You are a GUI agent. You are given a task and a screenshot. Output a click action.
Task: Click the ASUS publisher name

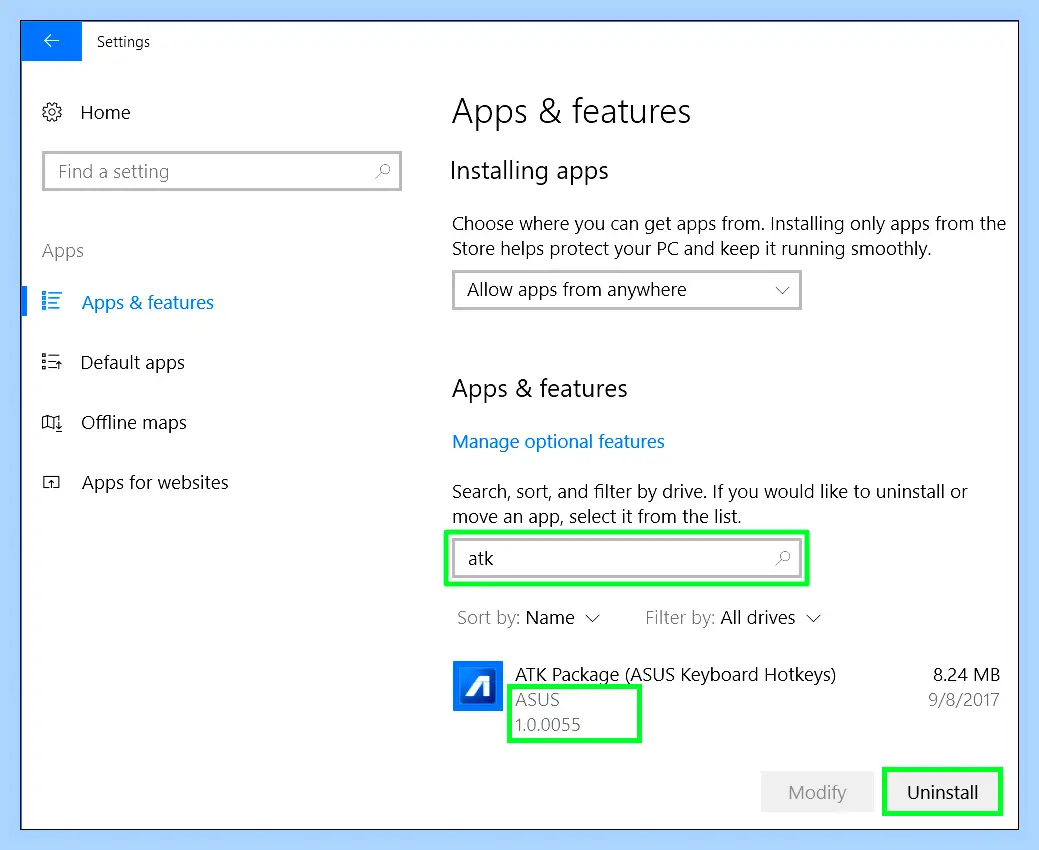[x=537, y=700]
